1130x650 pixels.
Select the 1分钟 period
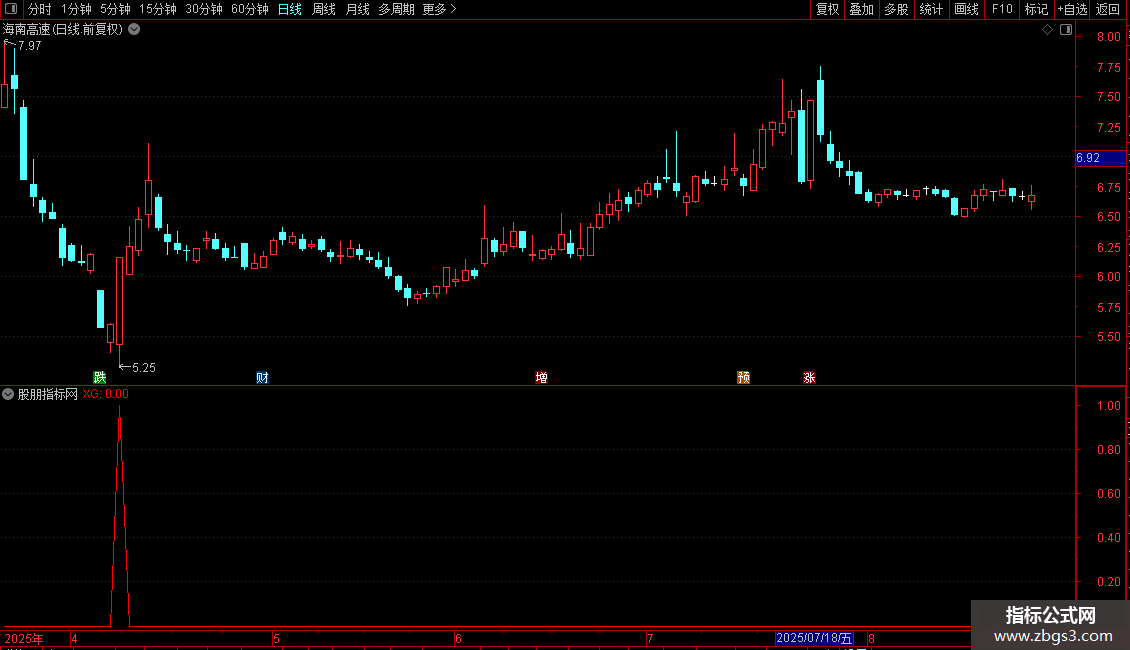pos(76,9)
